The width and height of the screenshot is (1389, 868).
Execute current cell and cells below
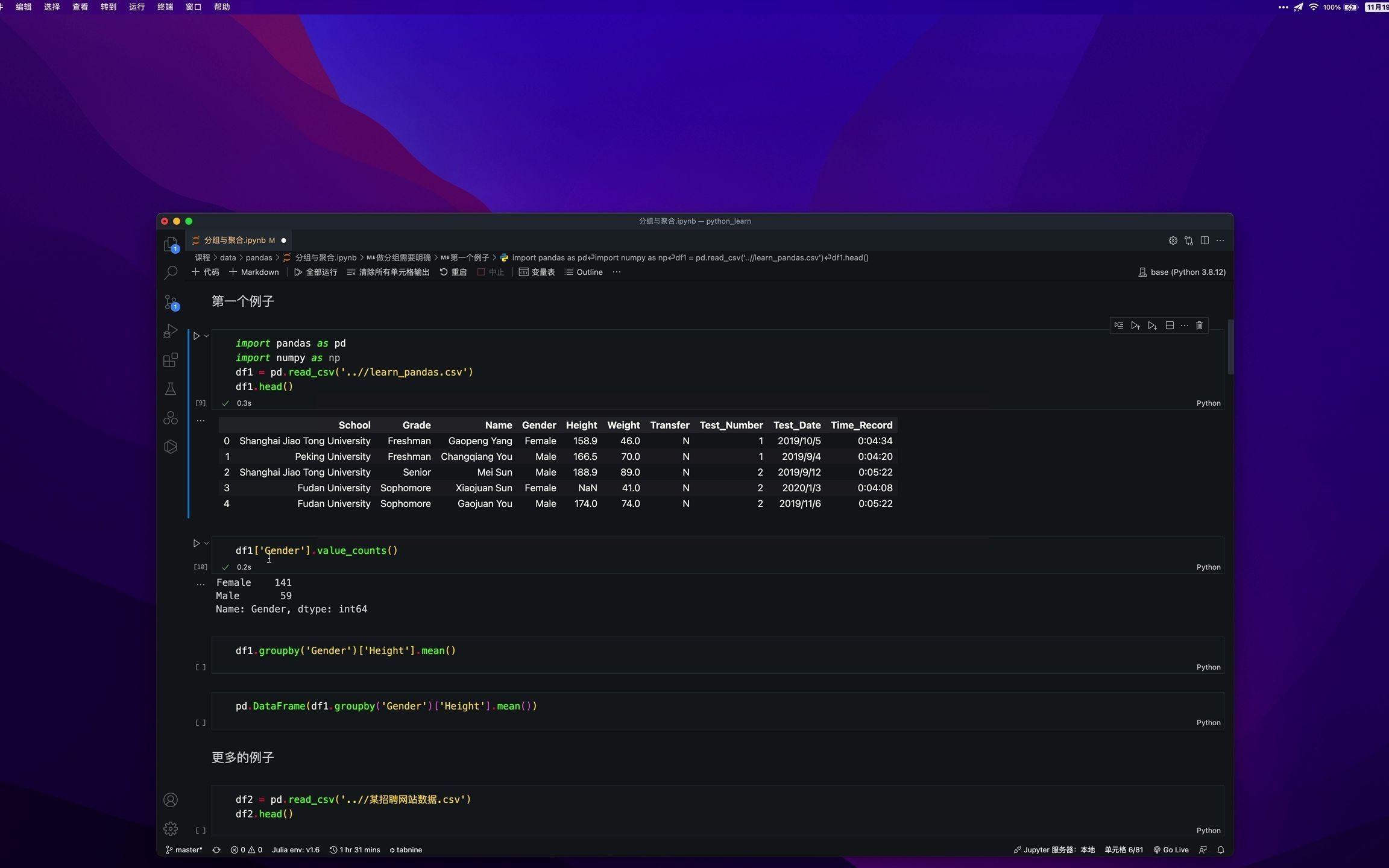(1152, 325)
